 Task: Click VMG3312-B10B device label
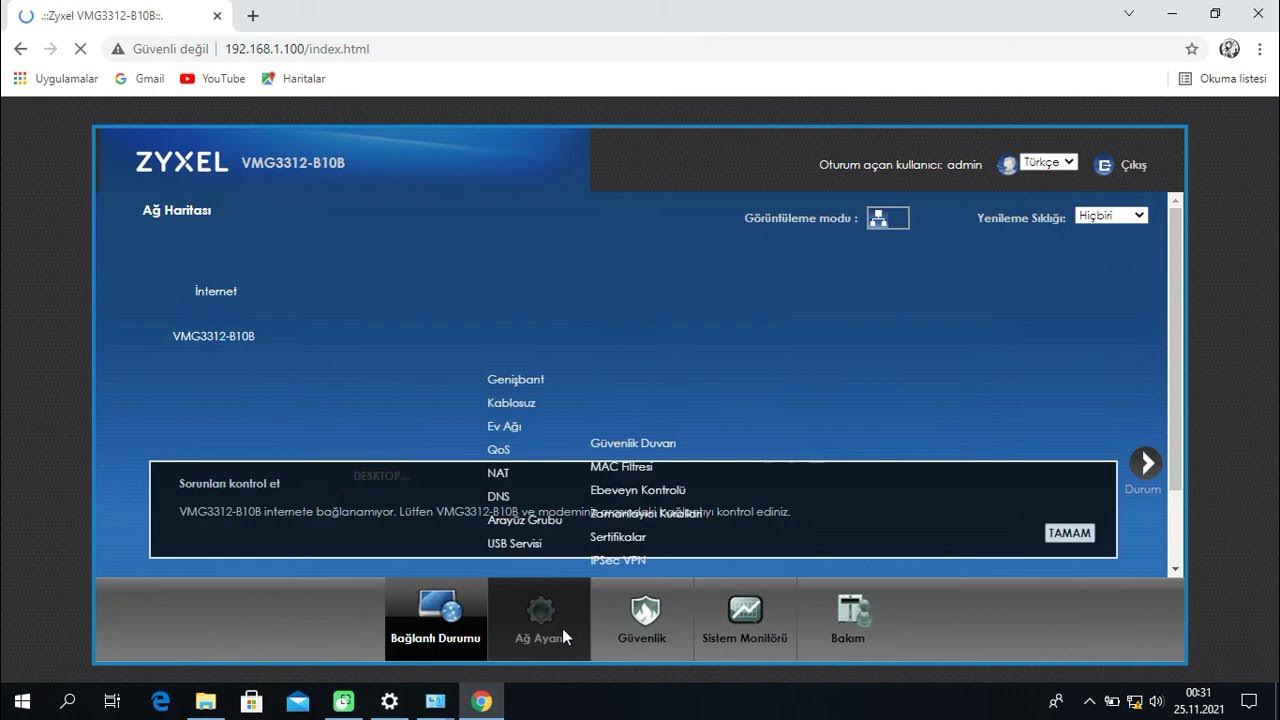(214, 336)
